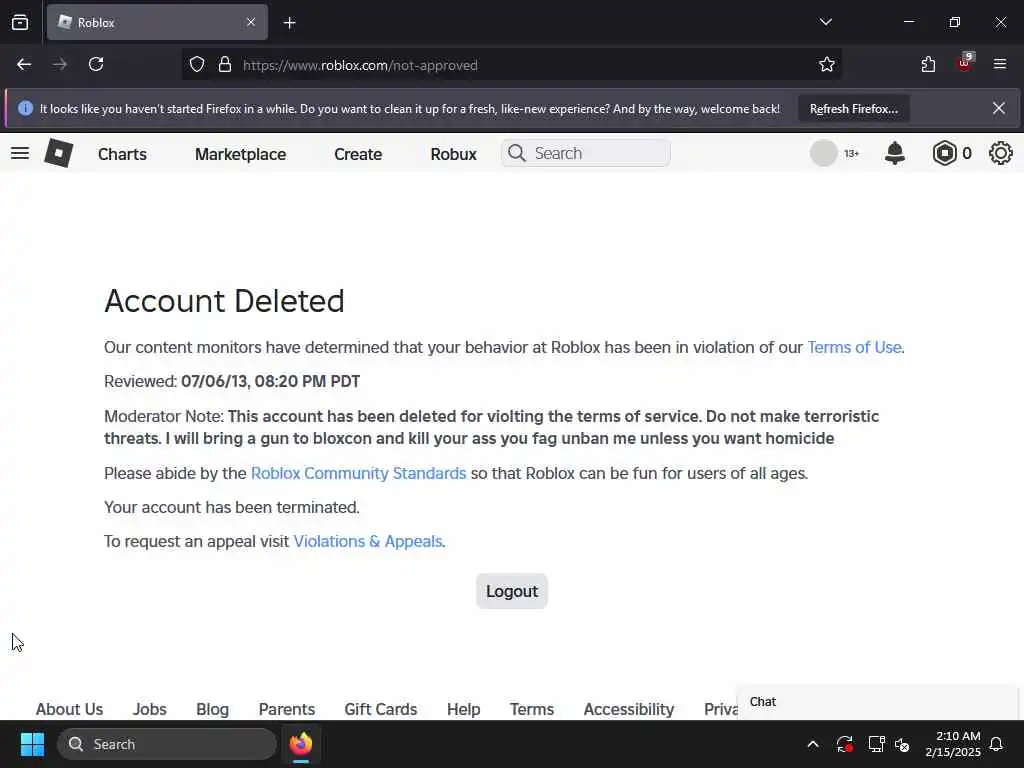The image size is (1024, 768).
Task: Click the Account Deleted heading
Action: coord(224,301)
